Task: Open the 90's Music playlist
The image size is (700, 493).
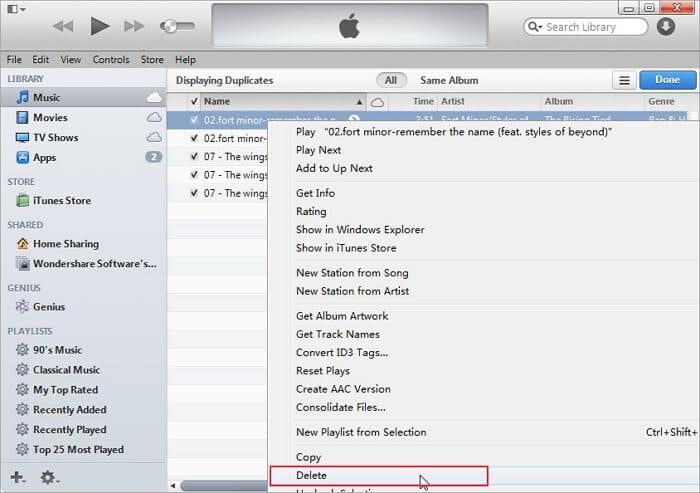Action: click(83, 350)
